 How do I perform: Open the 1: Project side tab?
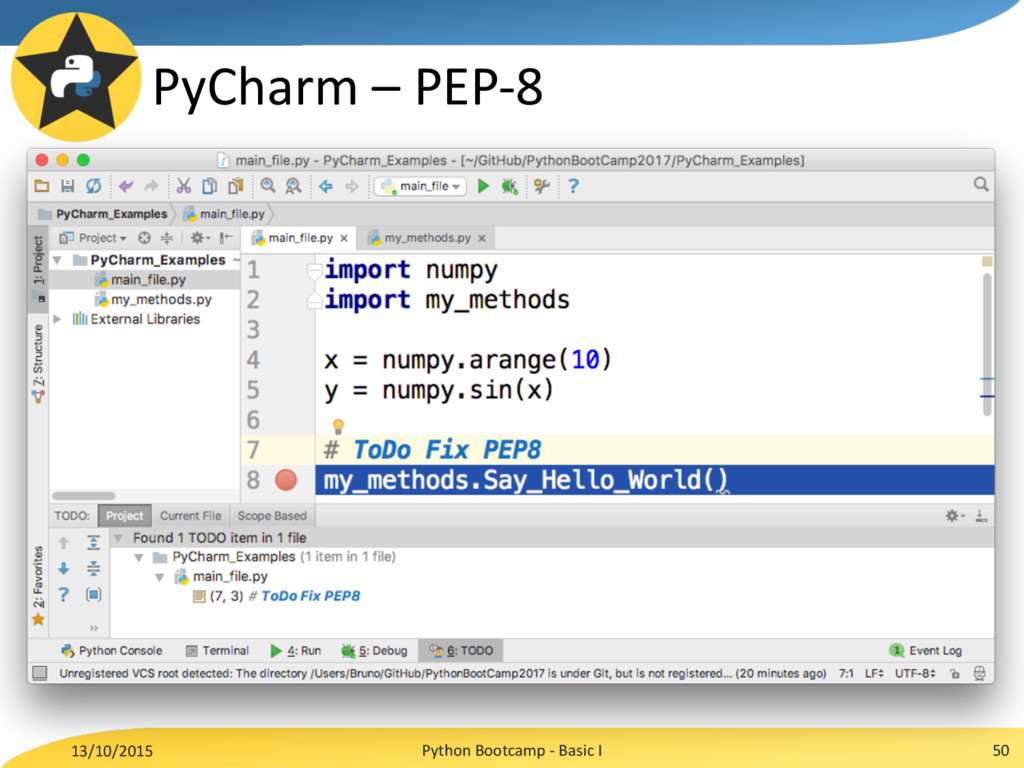(x=39, y=268)
